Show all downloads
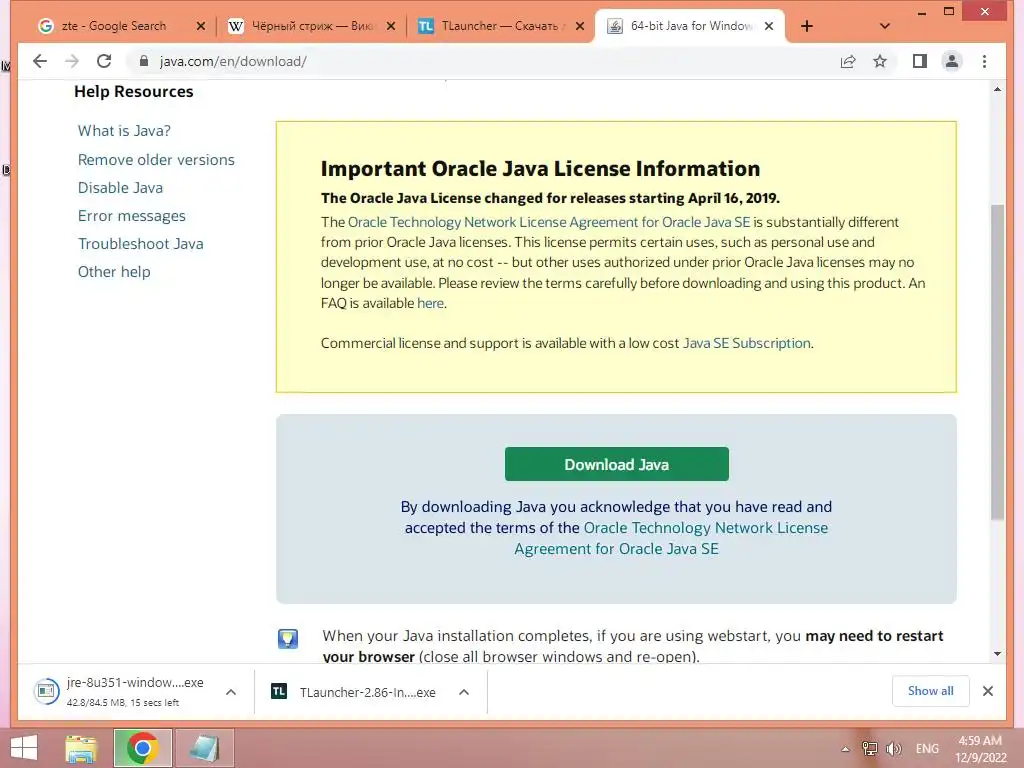Viewport: 1024px width, 768px height. (931, 691)
